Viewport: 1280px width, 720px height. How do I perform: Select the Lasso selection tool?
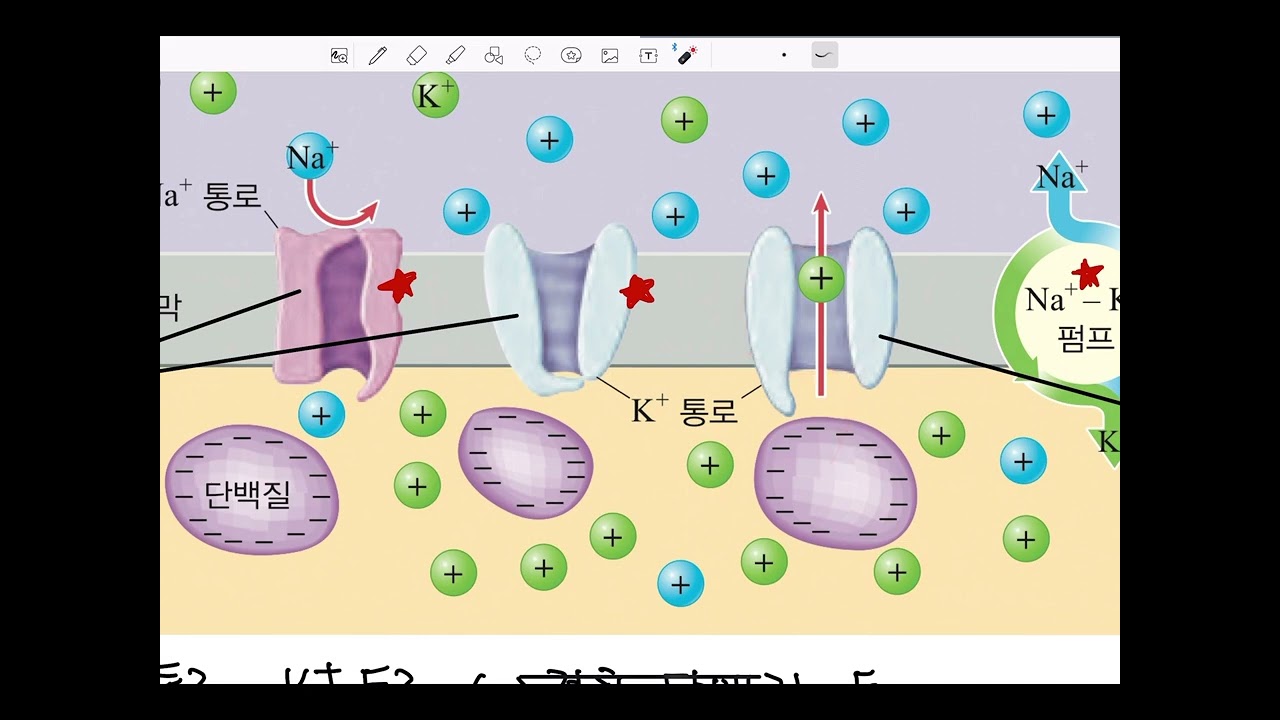click(x=533, y=56)
